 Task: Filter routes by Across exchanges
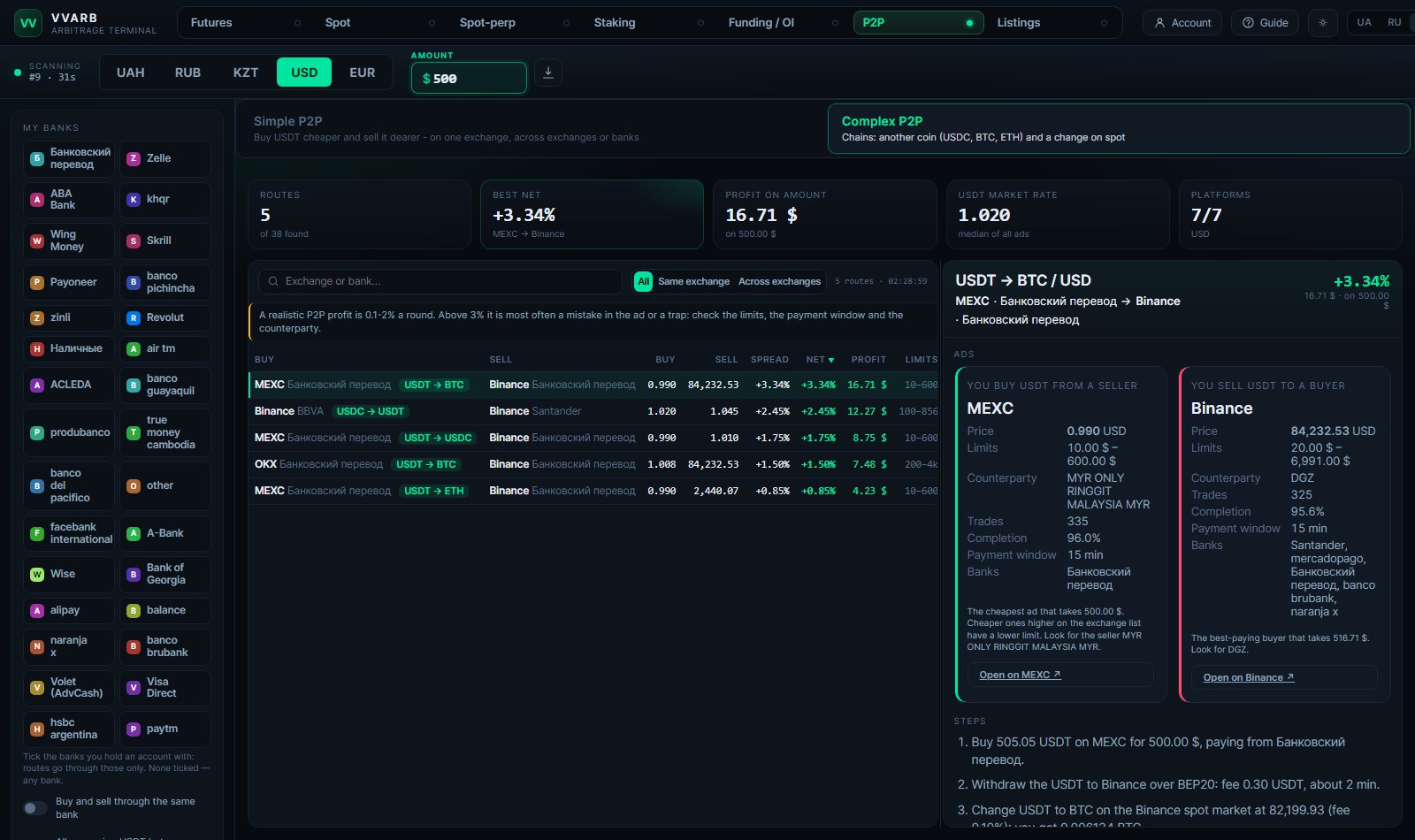click(x=779, y=281)
